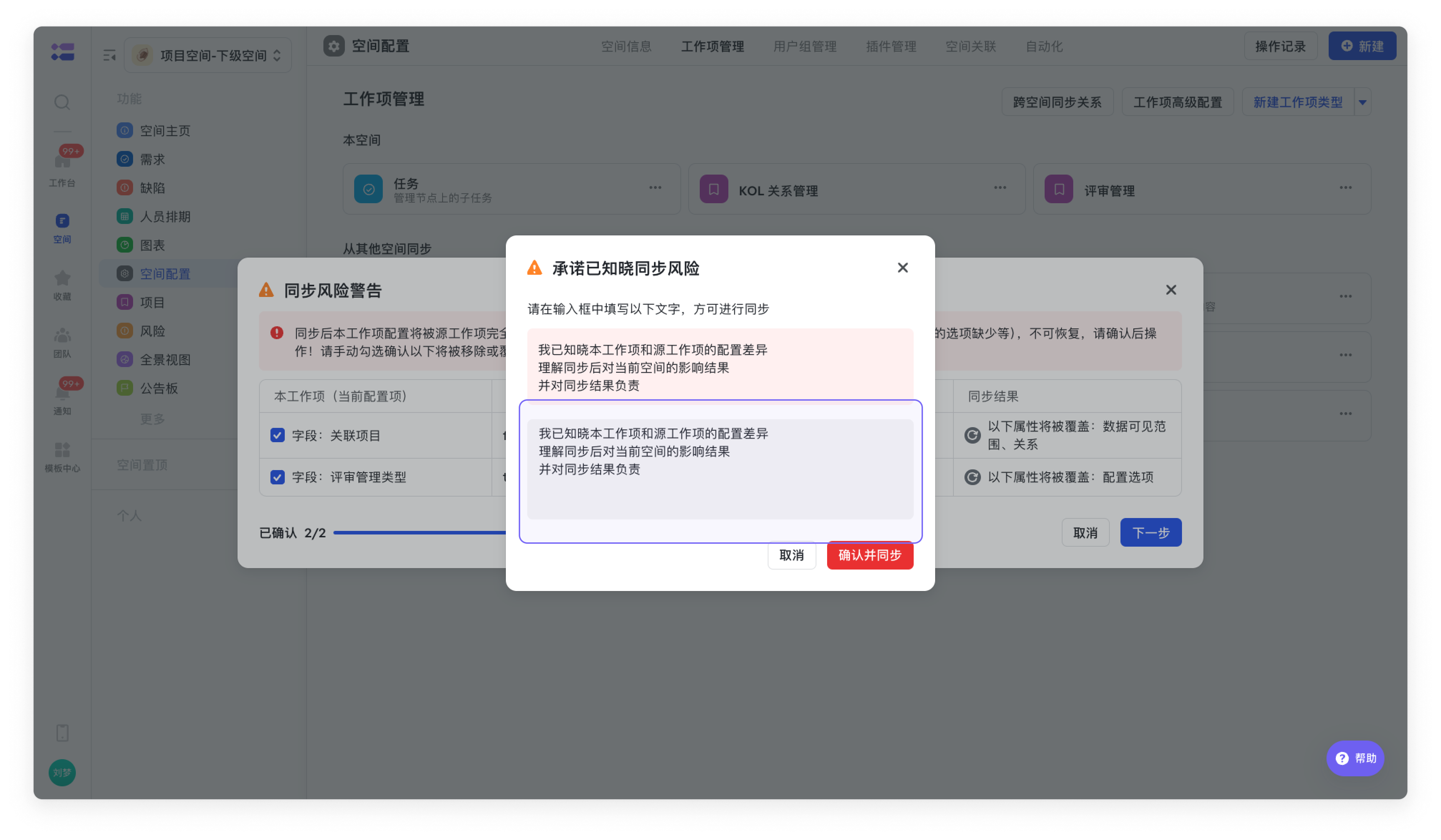1441x840 pixels.
Task: Open the 任务 work item card
Action: [511, 189]
